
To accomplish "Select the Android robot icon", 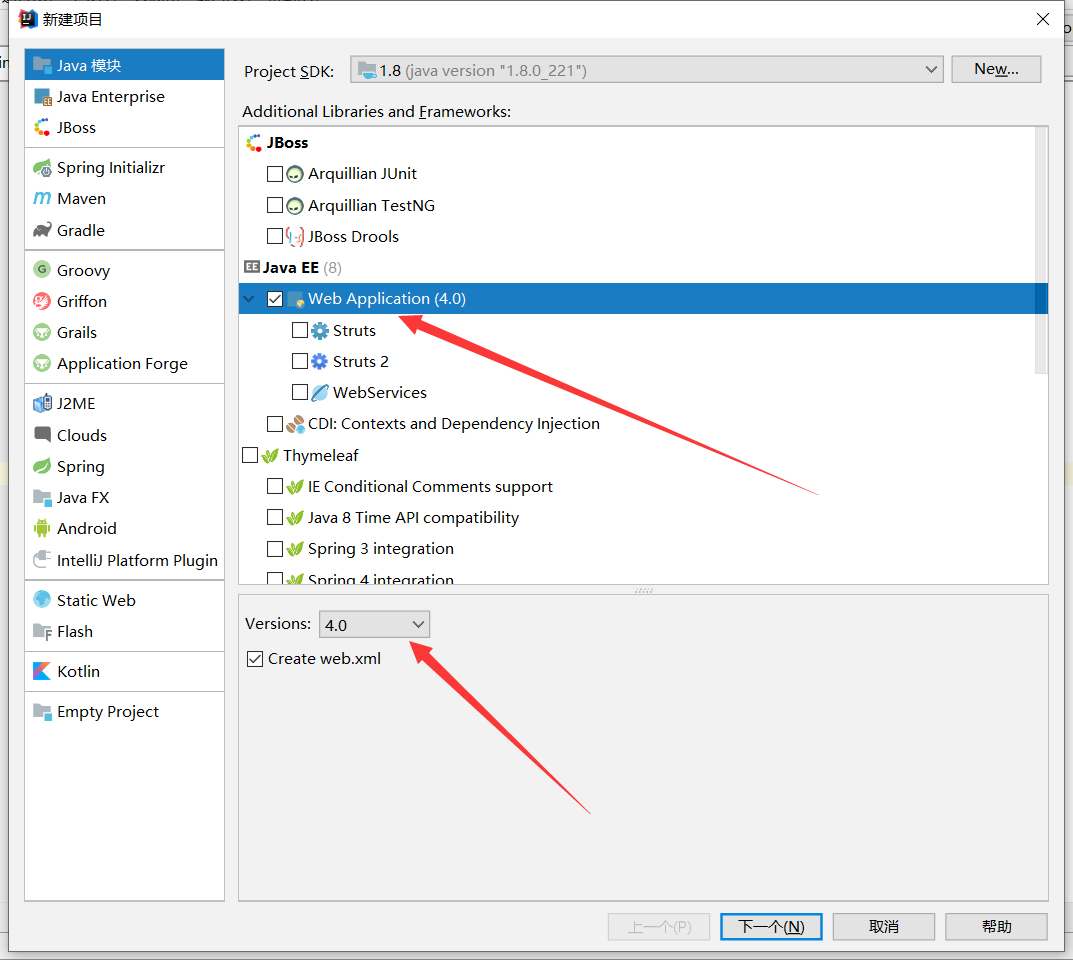I will coord(42,528).
